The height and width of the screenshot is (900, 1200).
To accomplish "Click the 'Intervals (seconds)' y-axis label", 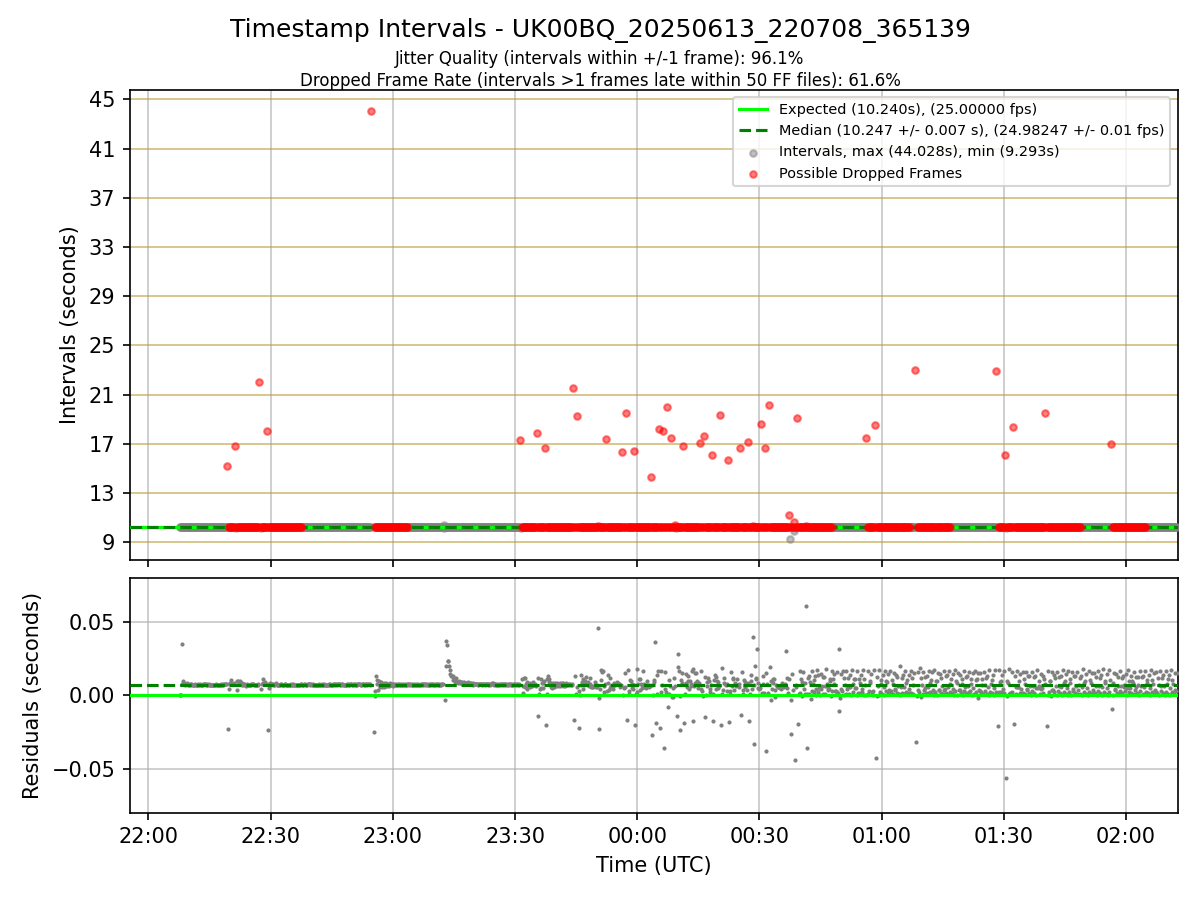I will pyautogui.click(x=68, y=325).
